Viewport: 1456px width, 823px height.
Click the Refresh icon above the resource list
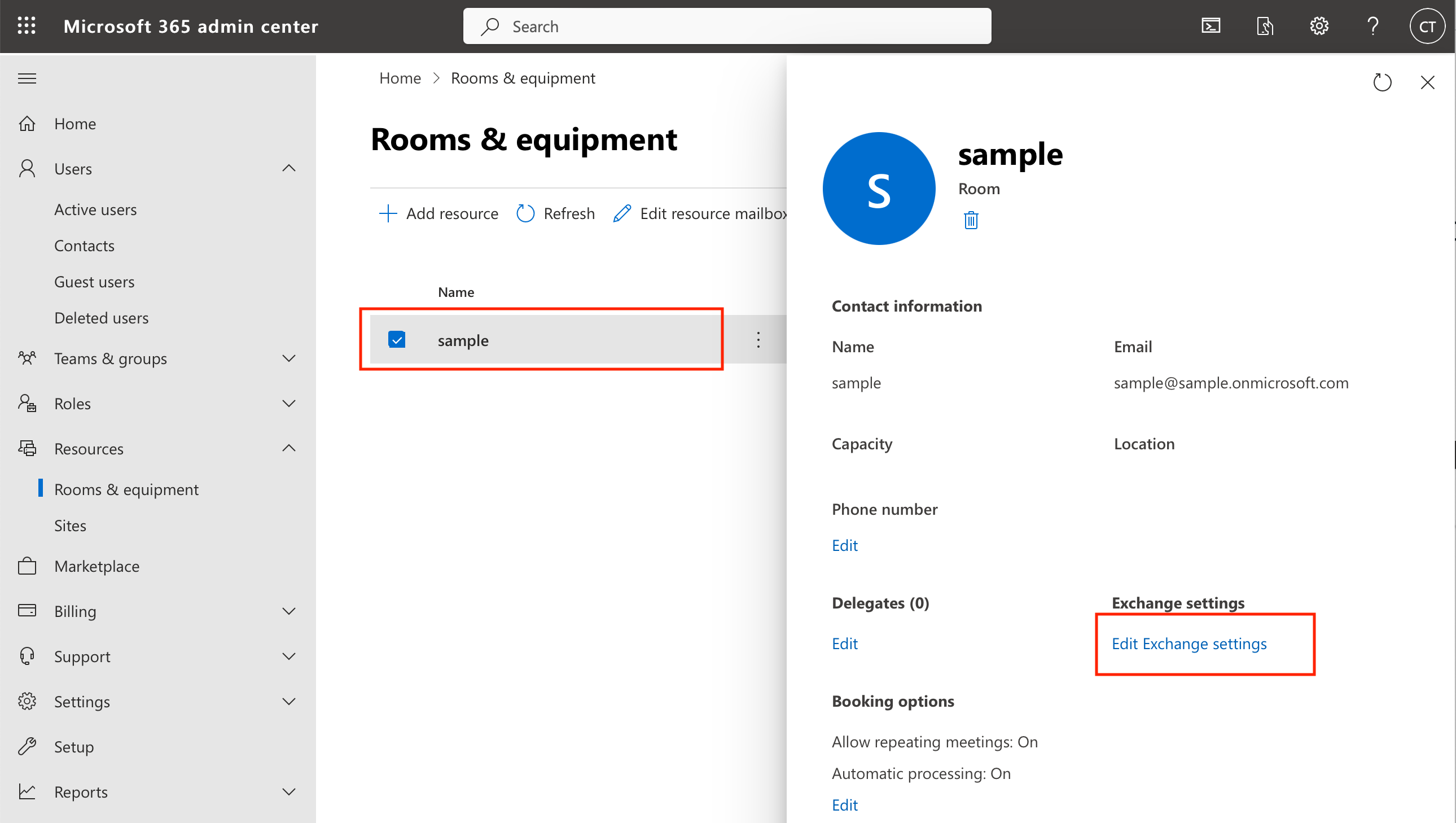[525, 213]
